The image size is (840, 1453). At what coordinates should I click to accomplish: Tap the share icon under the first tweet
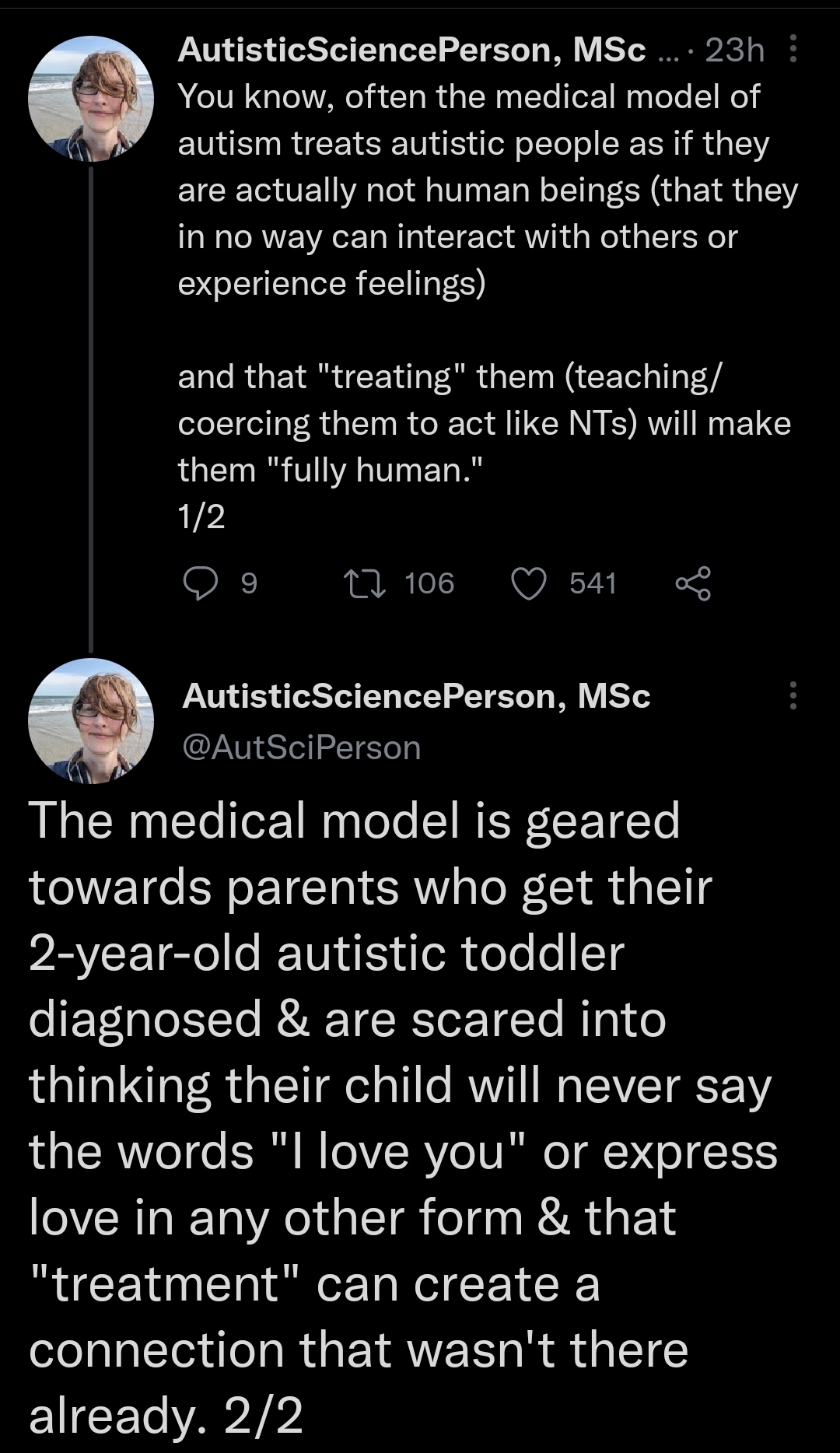point(692,583)
